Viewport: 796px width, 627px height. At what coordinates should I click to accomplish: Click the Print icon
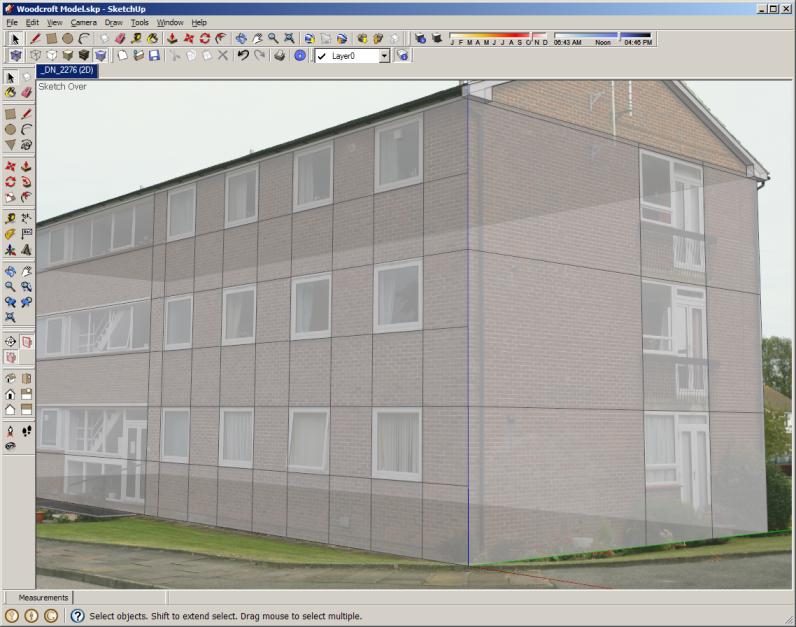pos(279,55)
